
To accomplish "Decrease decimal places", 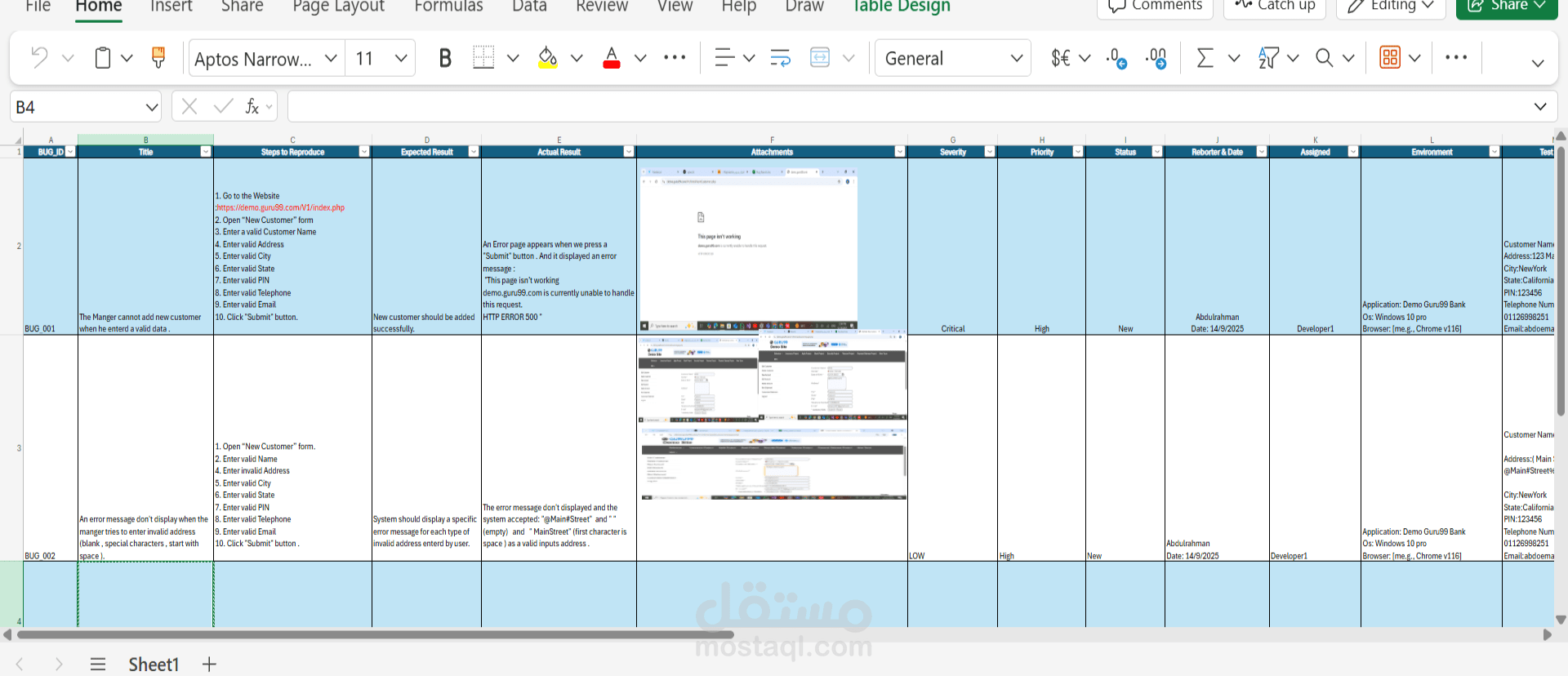I will click(x=1116, y=58).
